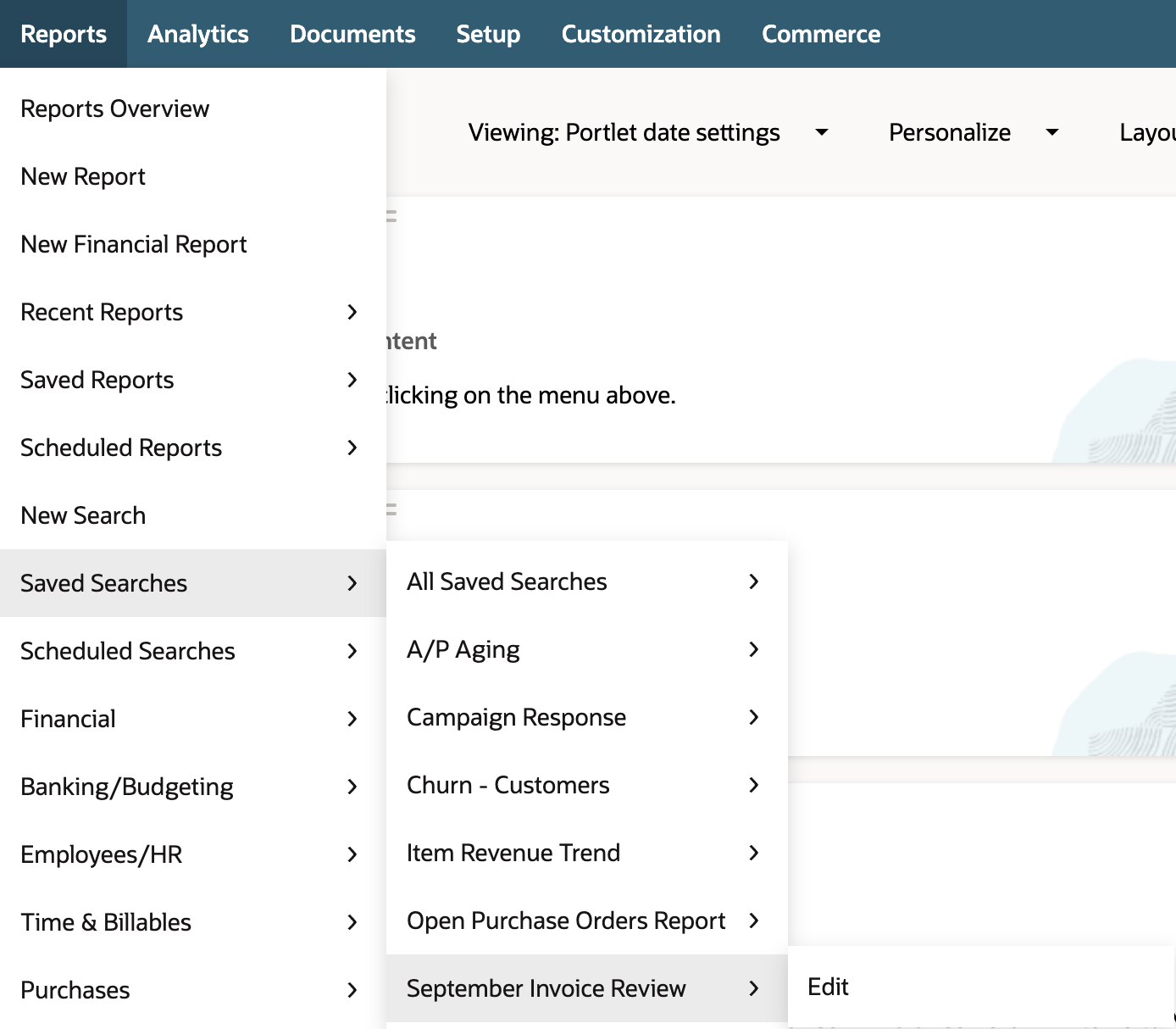The image size is (1176, 1029).
Task: Expand the Saved Reports submenu arrow
Action: point(352,380)
